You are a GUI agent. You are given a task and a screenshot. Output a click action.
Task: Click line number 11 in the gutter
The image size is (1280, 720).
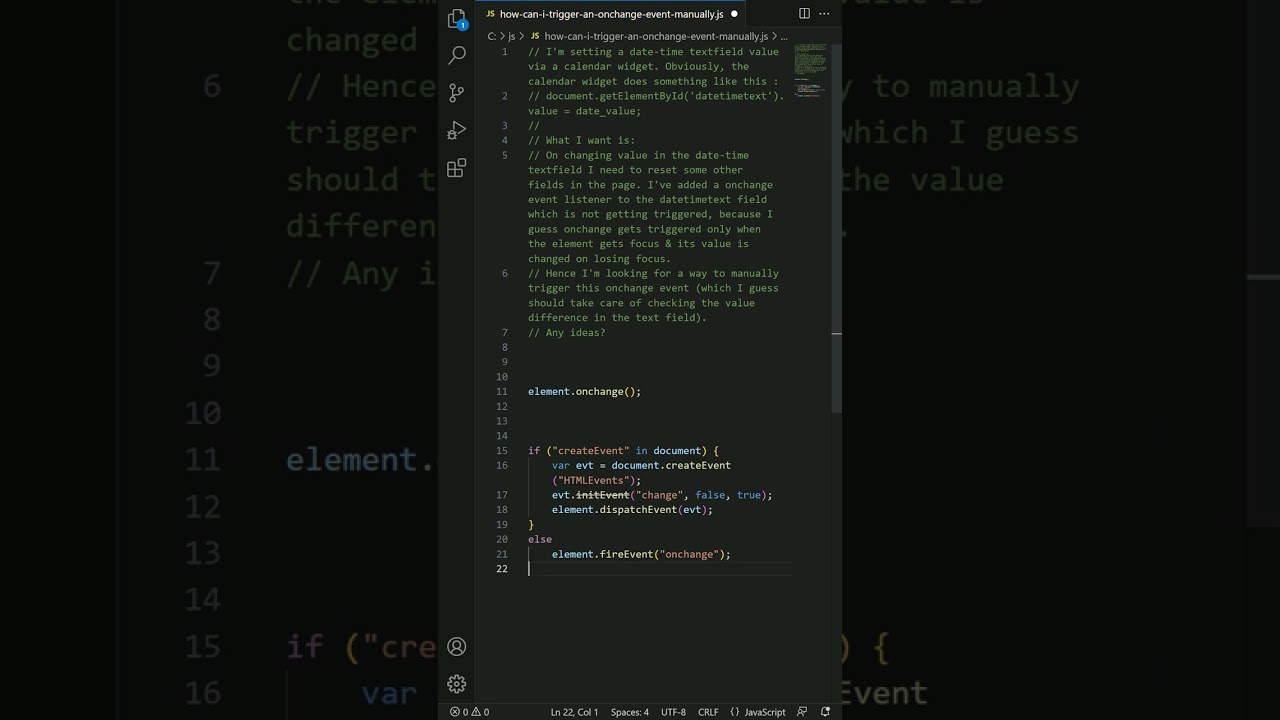[502, 391]
